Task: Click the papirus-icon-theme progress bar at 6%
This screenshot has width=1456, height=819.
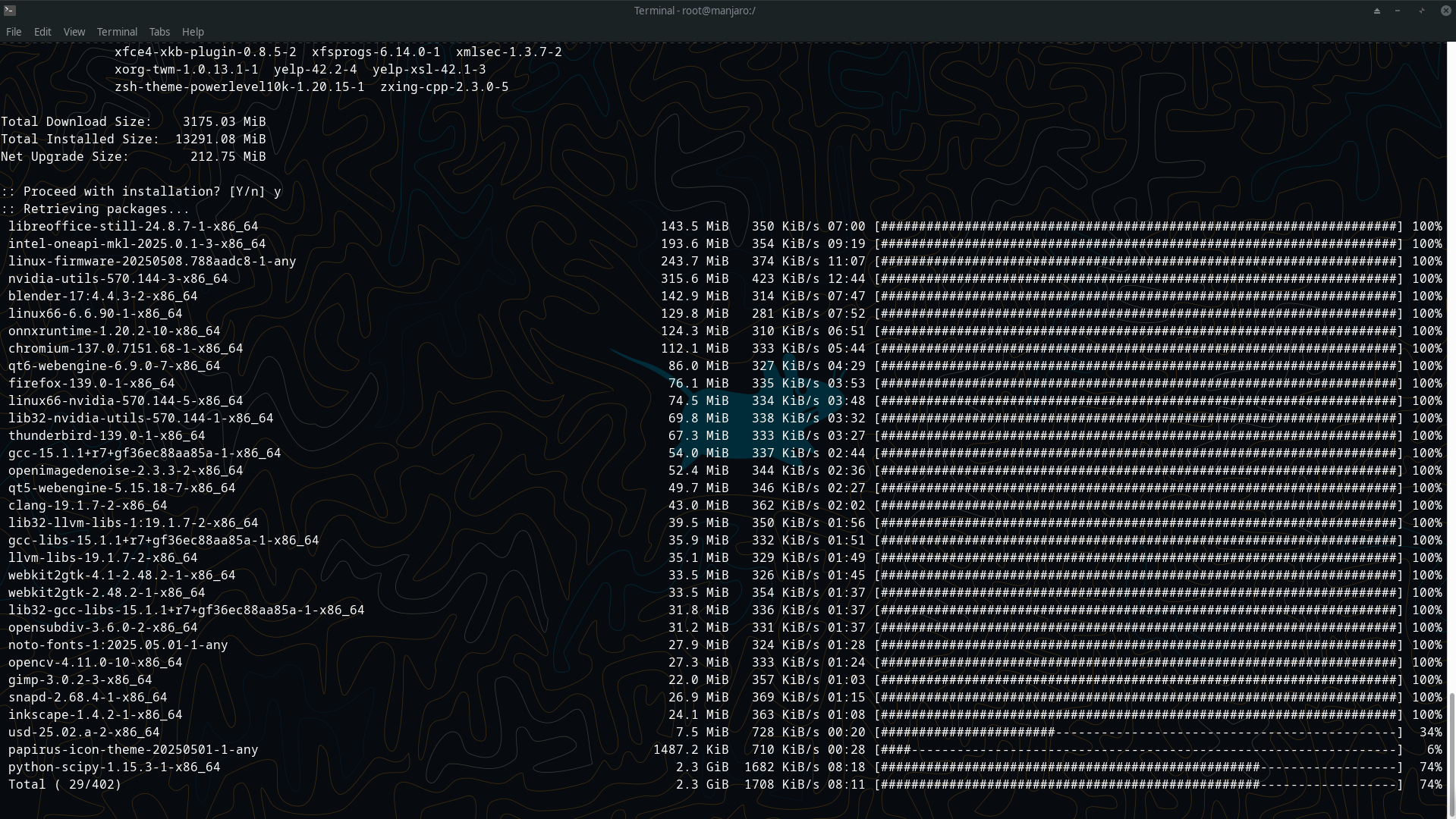Action: pyautogui.click(x=1138, y=749)
